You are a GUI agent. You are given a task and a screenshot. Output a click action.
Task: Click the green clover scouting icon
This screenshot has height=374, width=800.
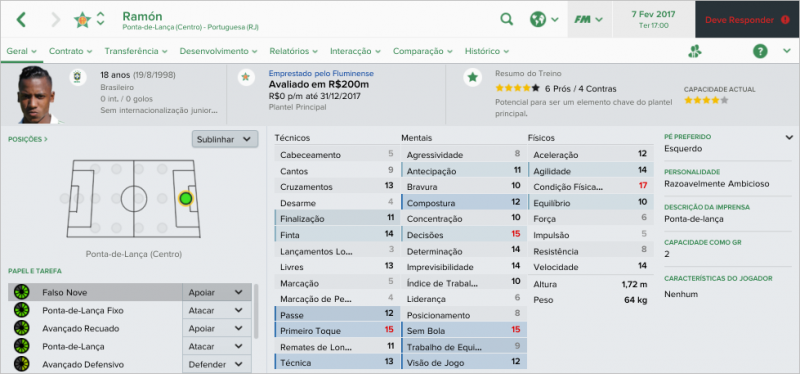click(695, 51)
